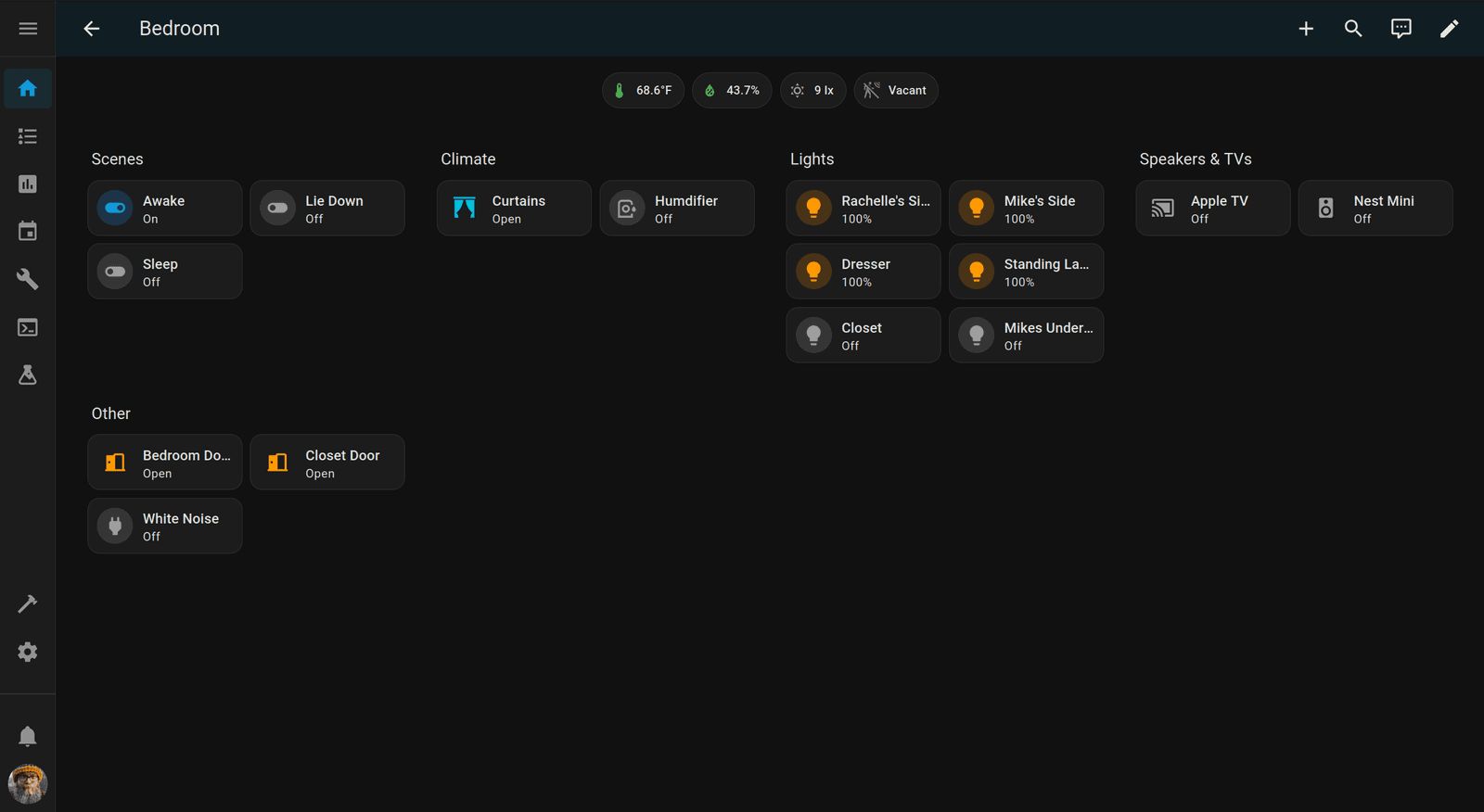Click the Vacant occupancy badge
The height and width of the screenshot is (812, 1484).
[896, 91]
